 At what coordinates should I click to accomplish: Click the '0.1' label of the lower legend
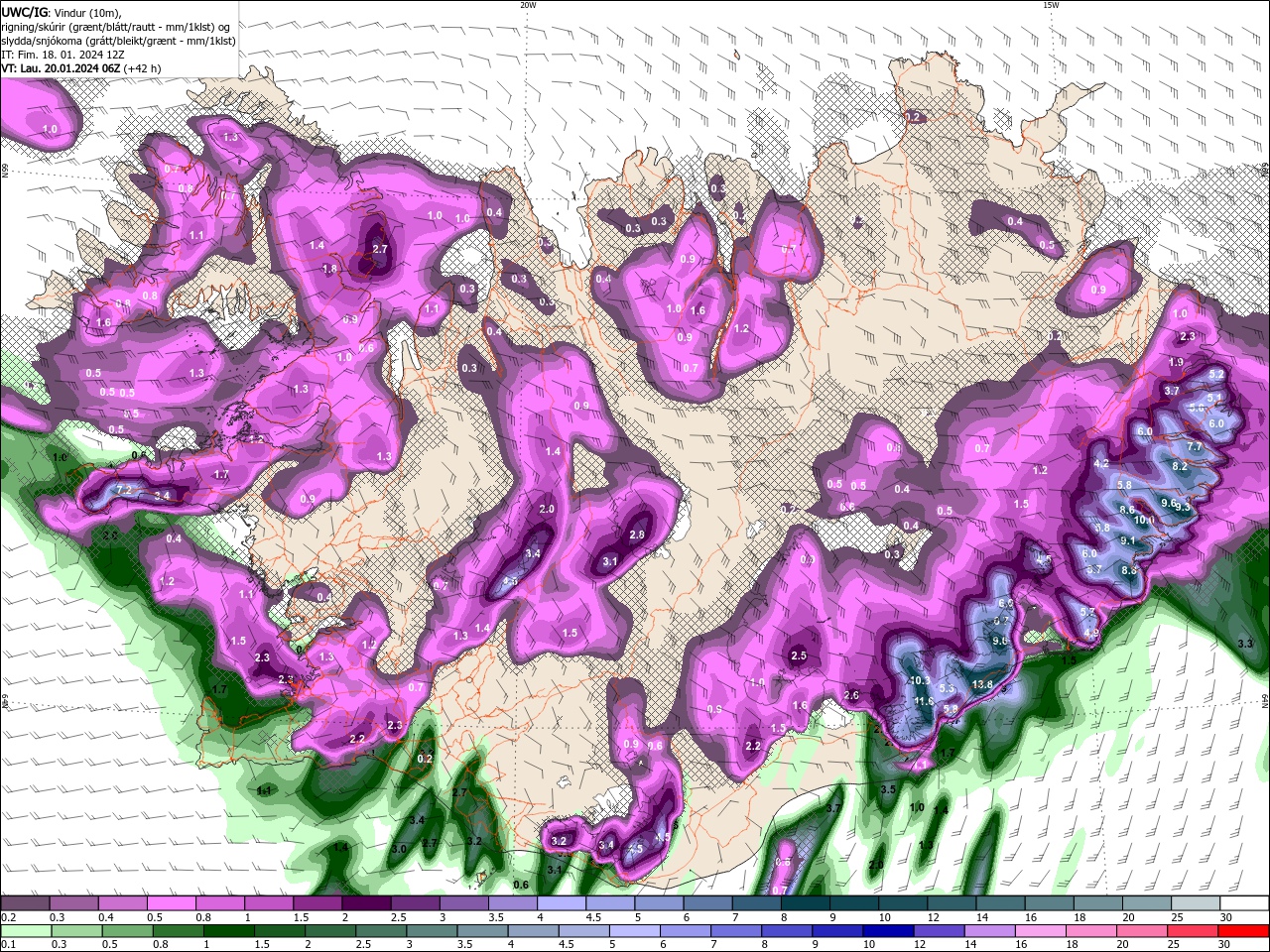pos(8,944)
